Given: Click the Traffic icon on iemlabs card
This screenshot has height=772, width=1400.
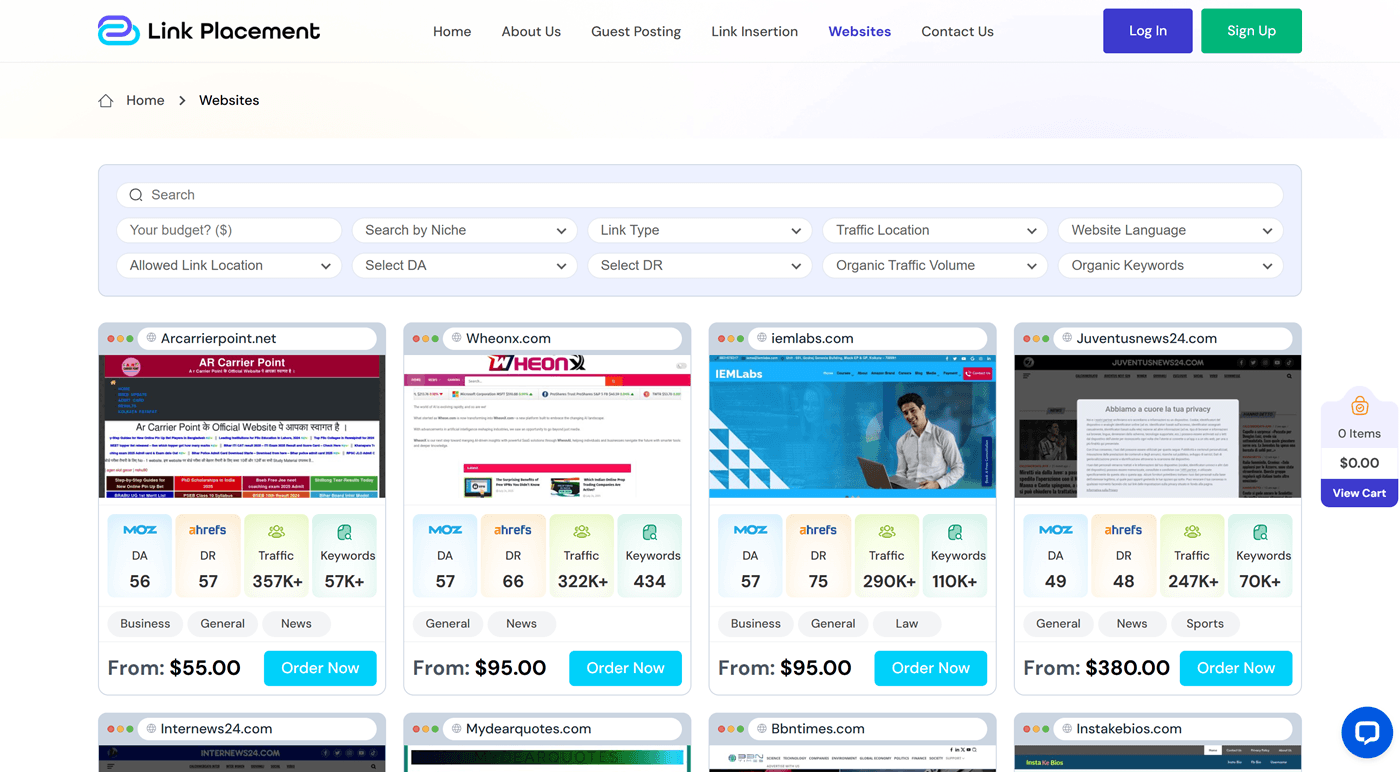Looking at the screenshot, I should 886,532.
